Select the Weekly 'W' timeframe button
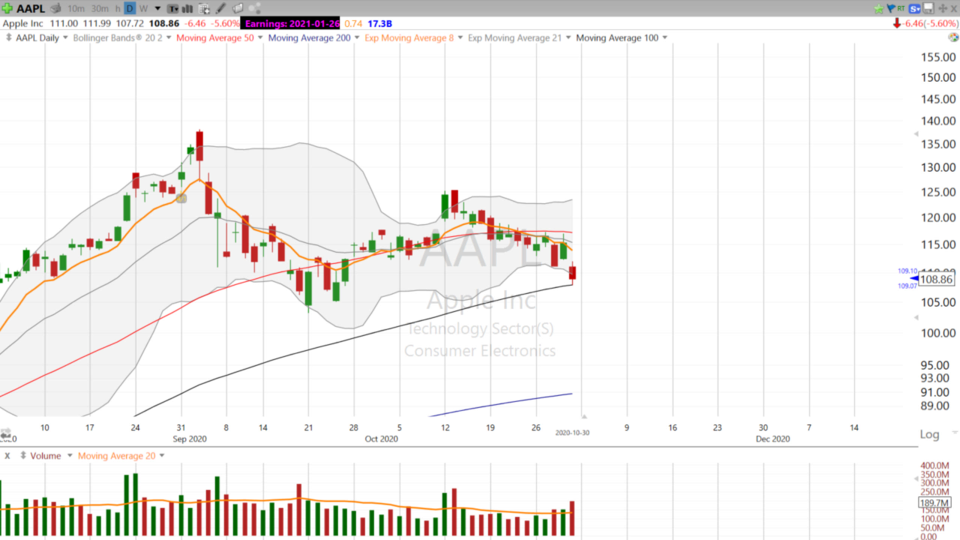Image resolution: width=960 pixels, height=540 pixels. [143, 9]
